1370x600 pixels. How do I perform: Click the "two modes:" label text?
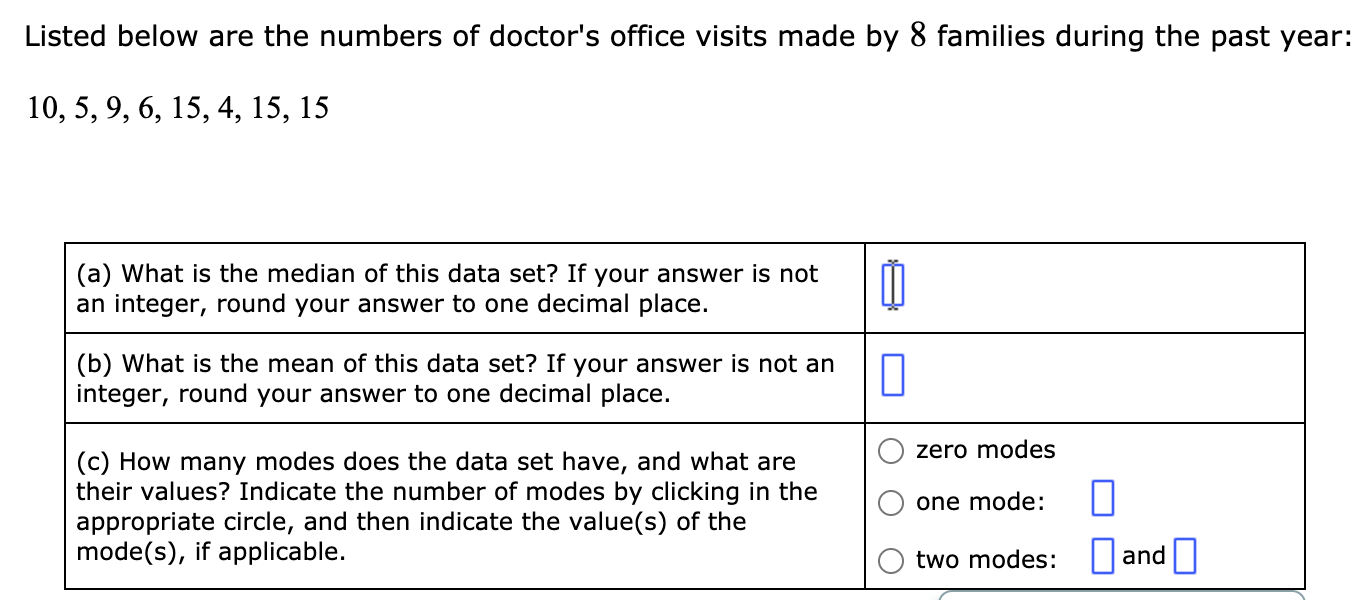[986, 560]
